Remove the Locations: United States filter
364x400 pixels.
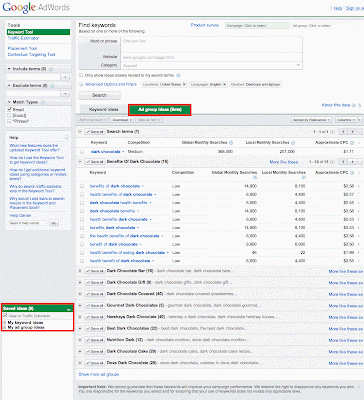184,85
